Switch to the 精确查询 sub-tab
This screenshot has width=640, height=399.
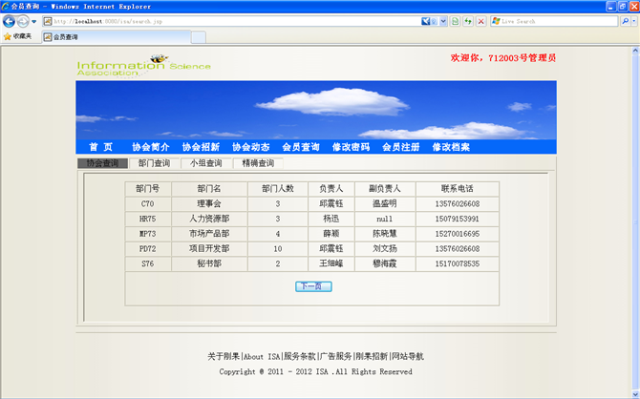(x=258, y=163)
